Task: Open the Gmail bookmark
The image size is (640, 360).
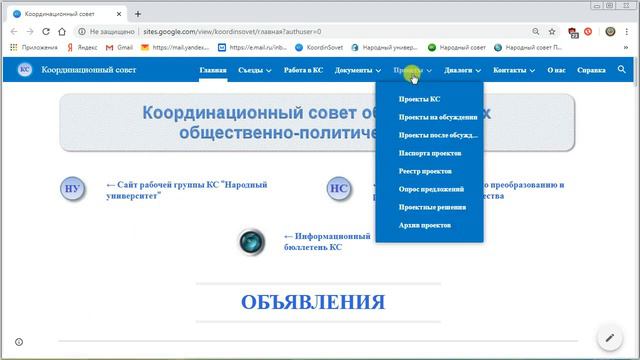Action: tap(119, 47)
